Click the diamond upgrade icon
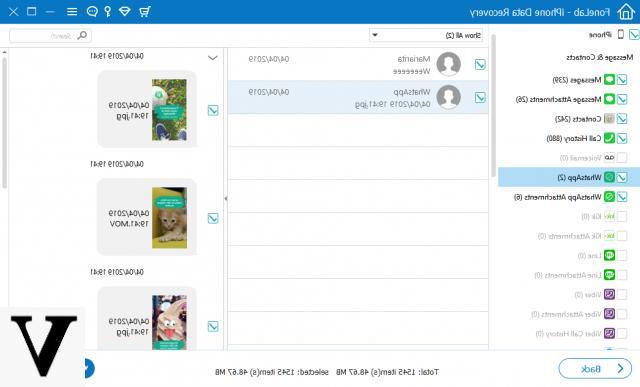640x387 pixels. point(124,11)
